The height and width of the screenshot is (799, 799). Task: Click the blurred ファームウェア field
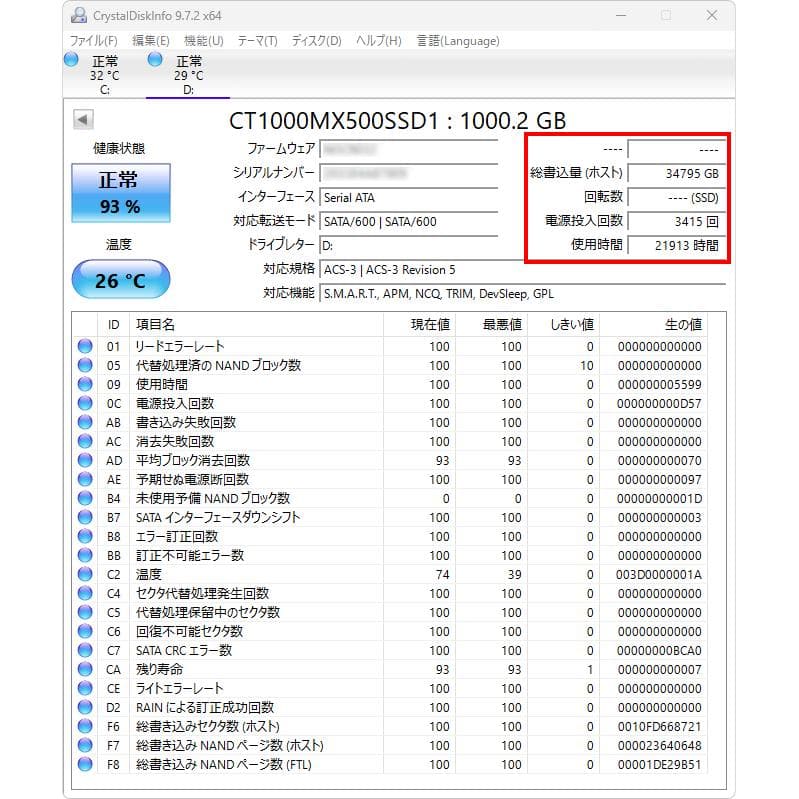coord(409,149)
